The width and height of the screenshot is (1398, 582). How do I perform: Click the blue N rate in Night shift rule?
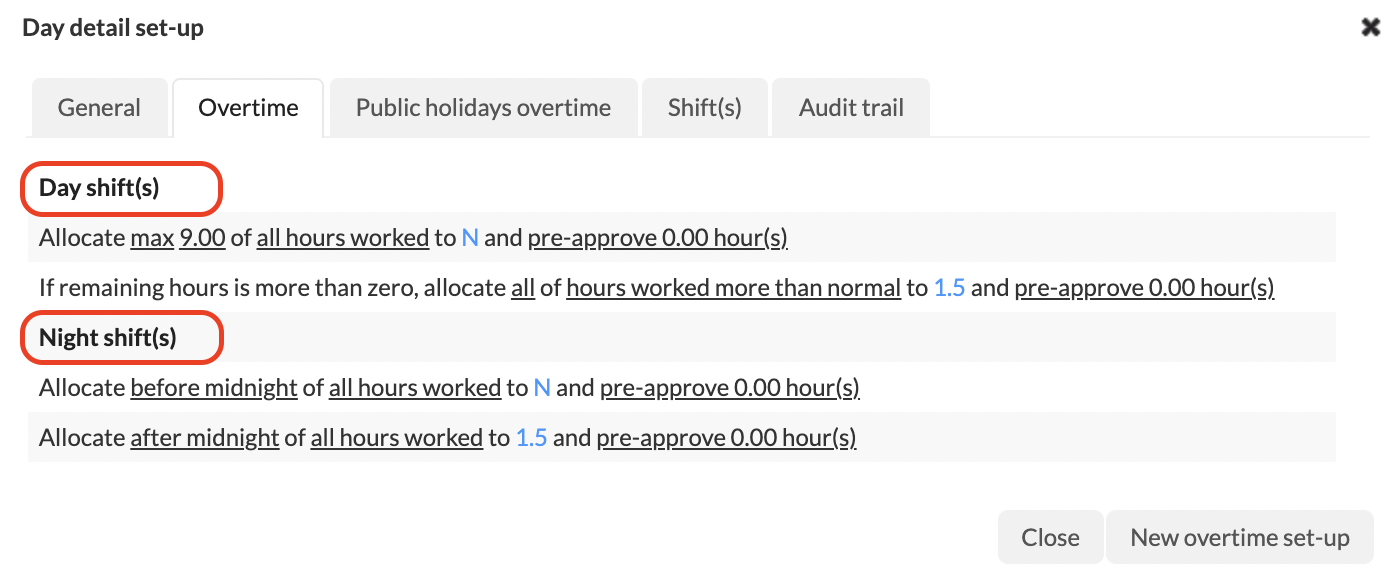tap(542, 388)
